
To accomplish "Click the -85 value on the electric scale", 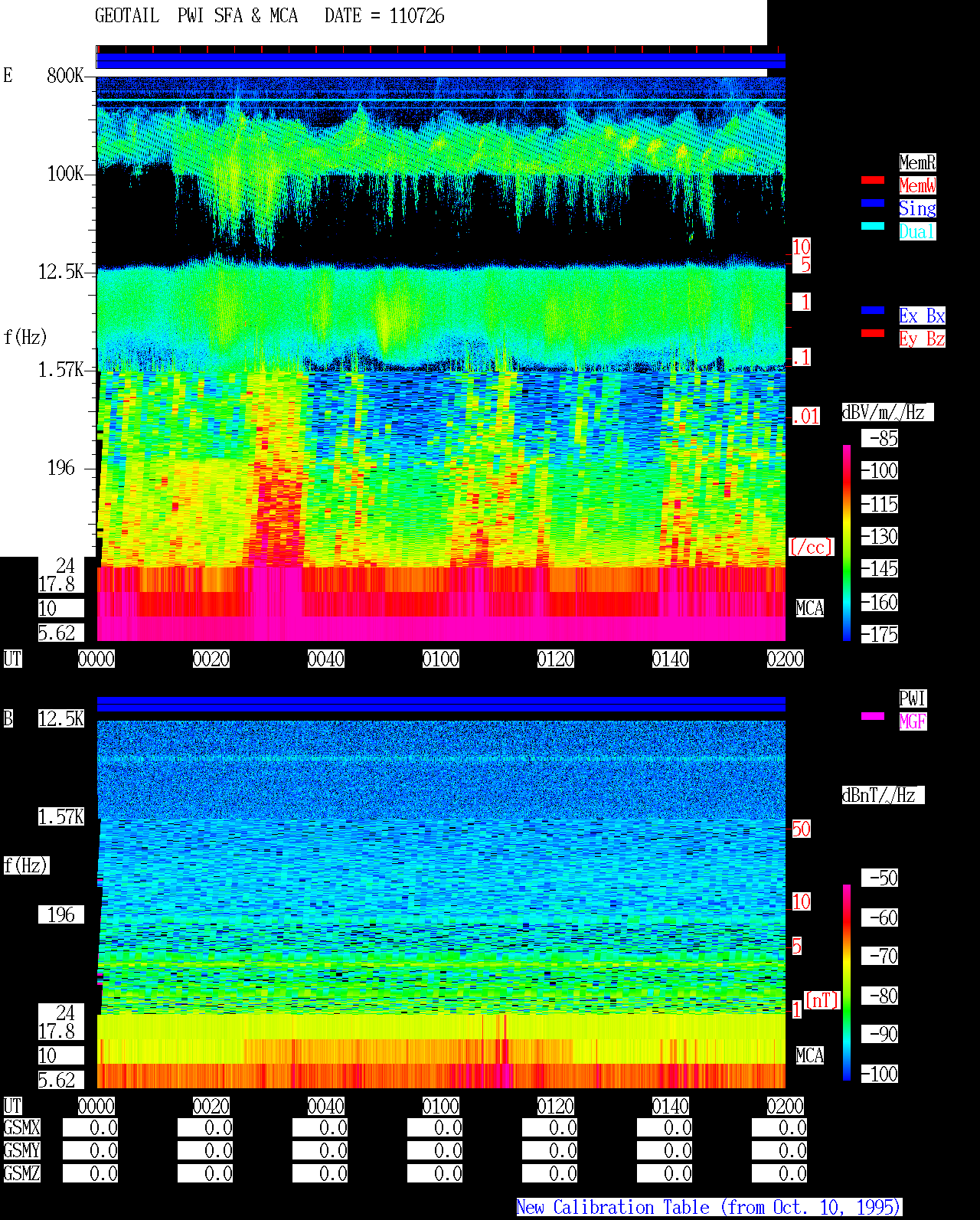I will [x=880, y=438].
